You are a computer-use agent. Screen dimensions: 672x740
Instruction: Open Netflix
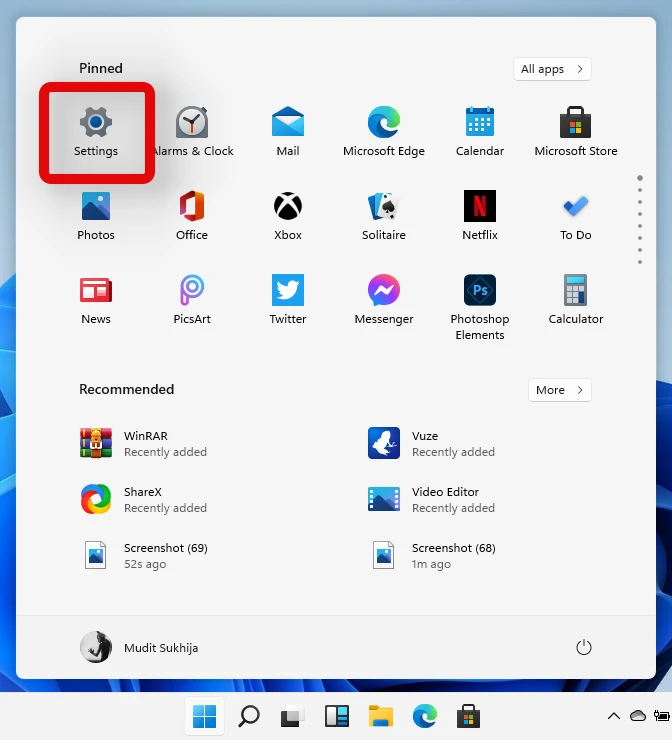pyautogui.click(x=479, y=216)
